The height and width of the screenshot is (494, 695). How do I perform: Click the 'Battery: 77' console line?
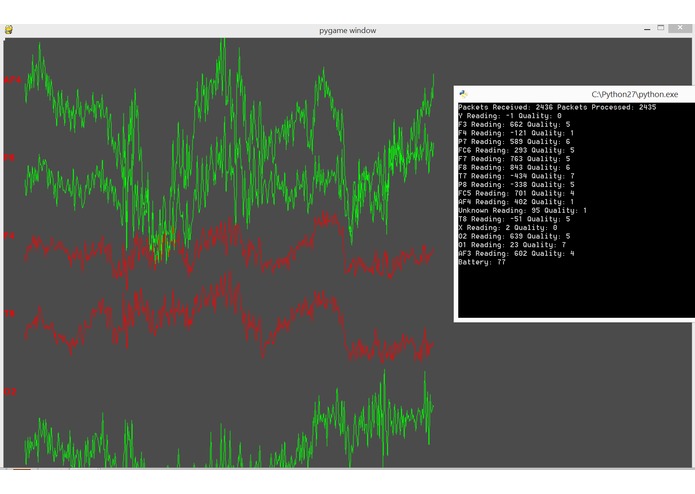(x=482, y=262)
